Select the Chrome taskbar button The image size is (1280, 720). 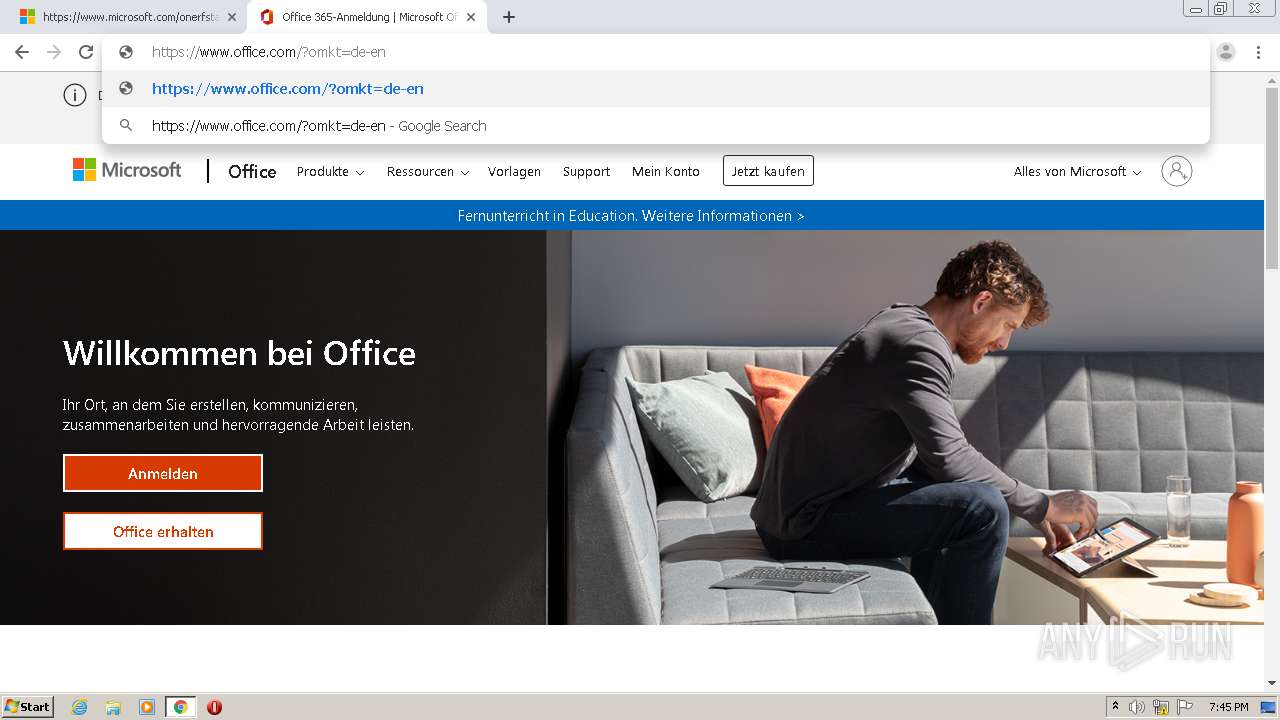(x=180, y=707)
